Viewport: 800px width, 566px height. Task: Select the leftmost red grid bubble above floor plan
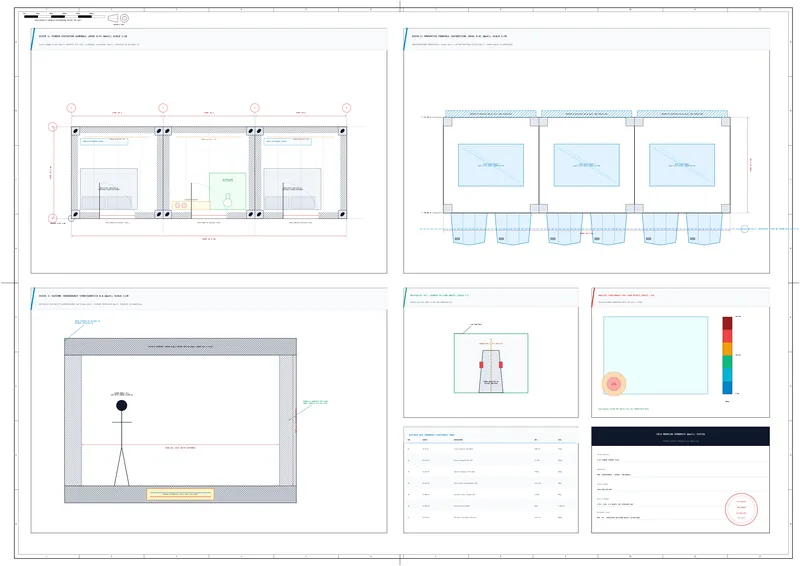coord(71,108)
